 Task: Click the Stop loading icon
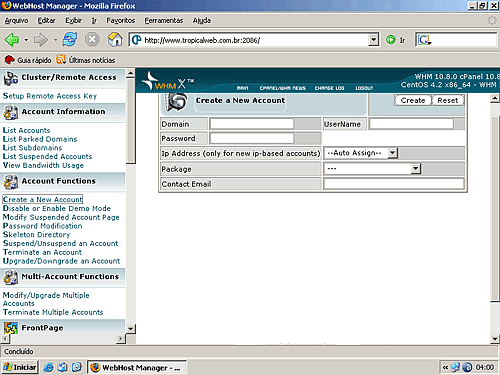click(92, 40)
